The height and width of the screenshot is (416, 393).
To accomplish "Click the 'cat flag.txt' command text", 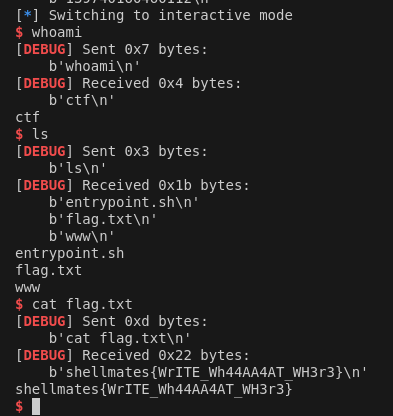I will (x=82, y=304).
